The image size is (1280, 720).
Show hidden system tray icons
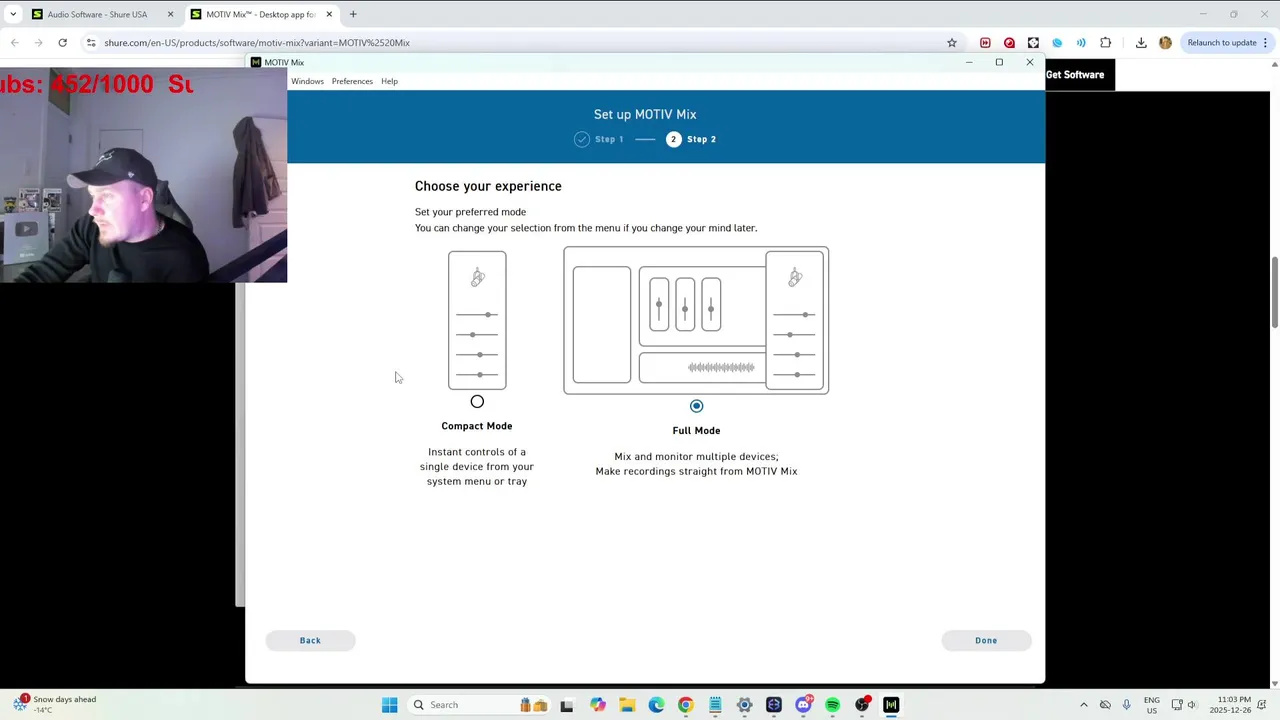tap(1084, 705)
